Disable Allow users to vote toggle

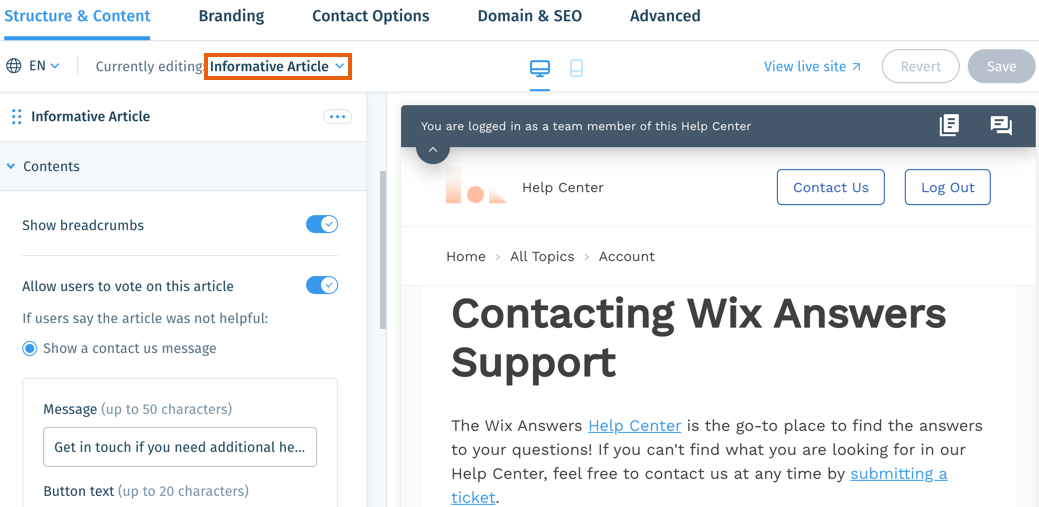[322, 286]
